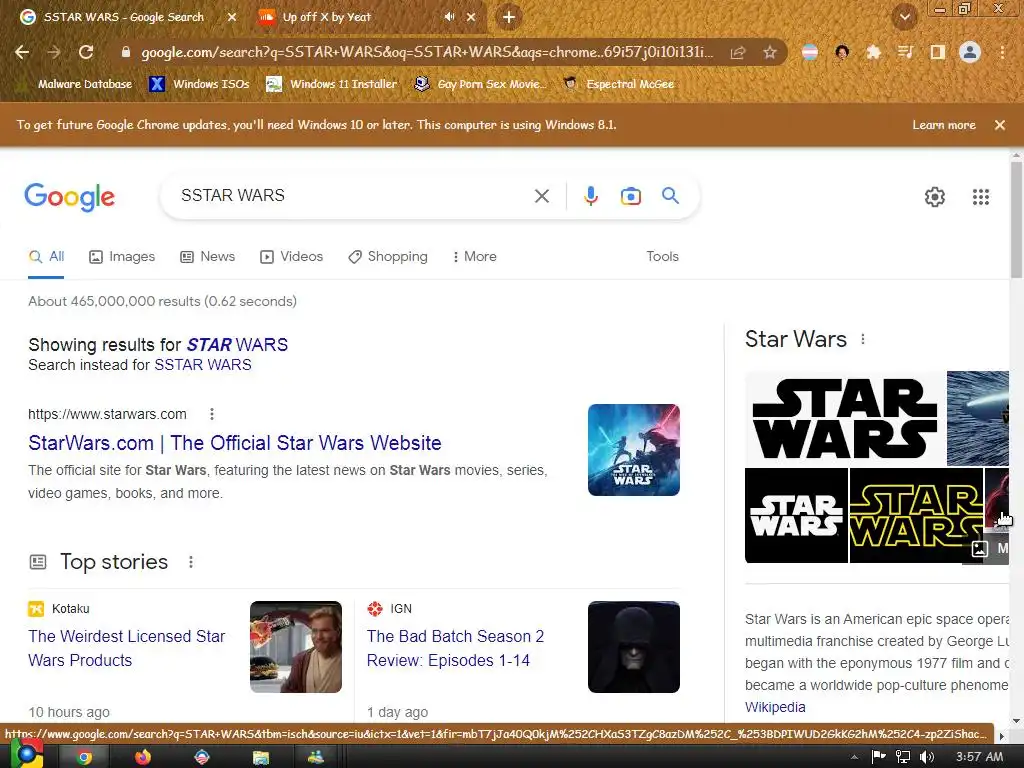
Task: Open the taskbar clock showing 3:57 AM
Action: coord(979,757)
